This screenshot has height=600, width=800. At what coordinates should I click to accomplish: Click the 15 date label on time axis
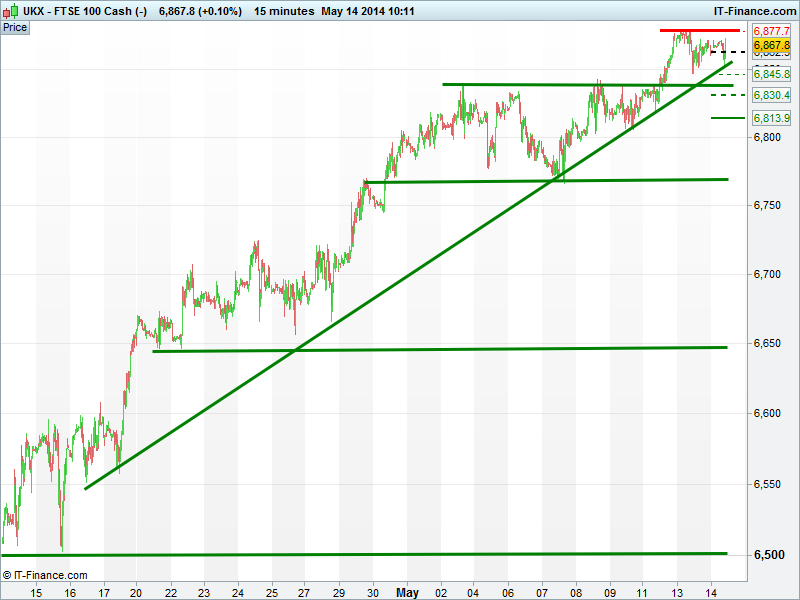pos(36,593)
